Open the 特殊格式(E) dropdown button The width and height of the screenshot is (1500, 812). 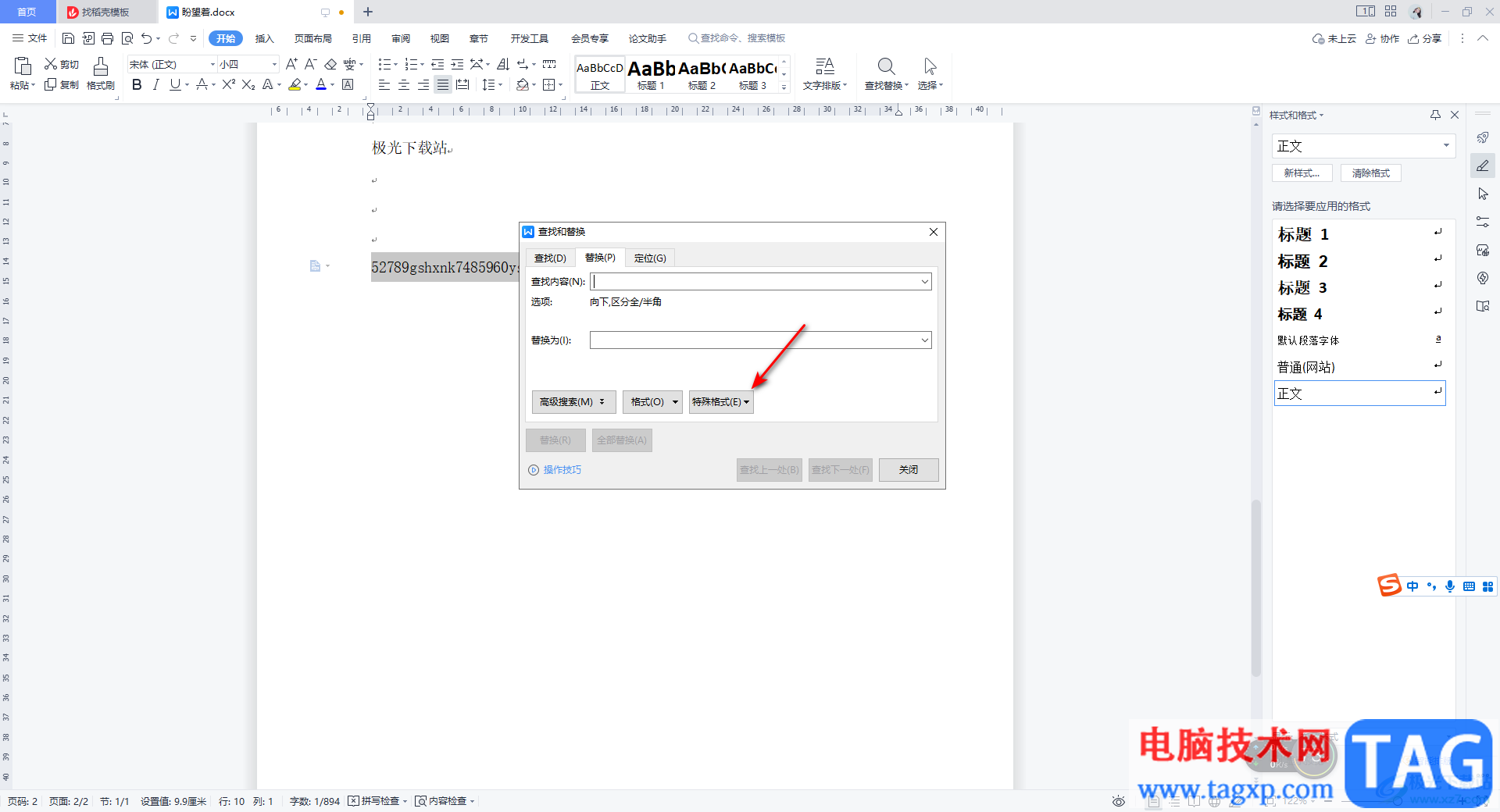point(721,401)
